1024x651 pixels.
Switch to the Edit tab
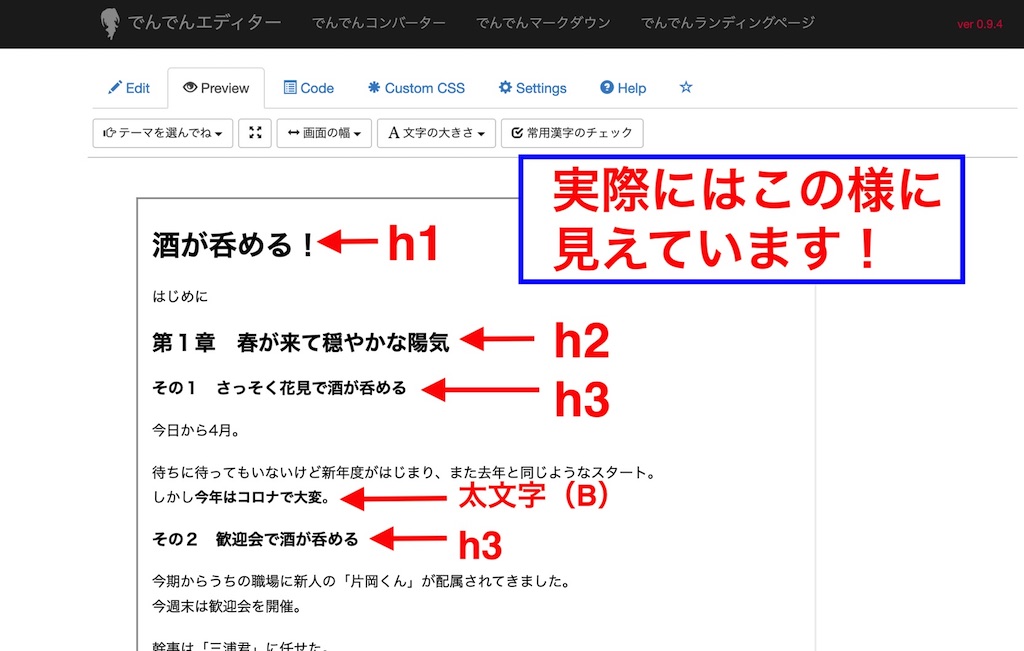point(129,88)
